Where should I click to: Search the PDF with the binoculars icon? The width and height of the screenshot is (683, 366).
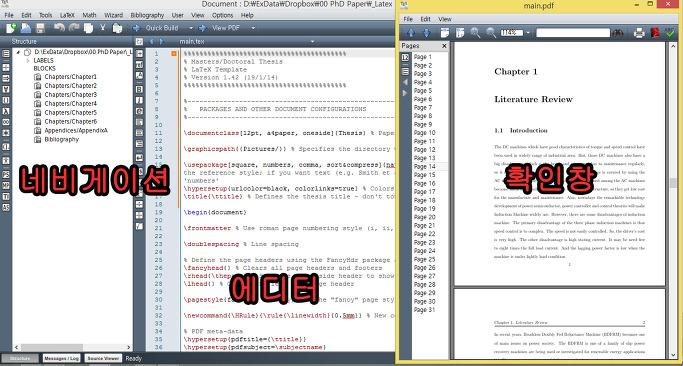[618, 33]
